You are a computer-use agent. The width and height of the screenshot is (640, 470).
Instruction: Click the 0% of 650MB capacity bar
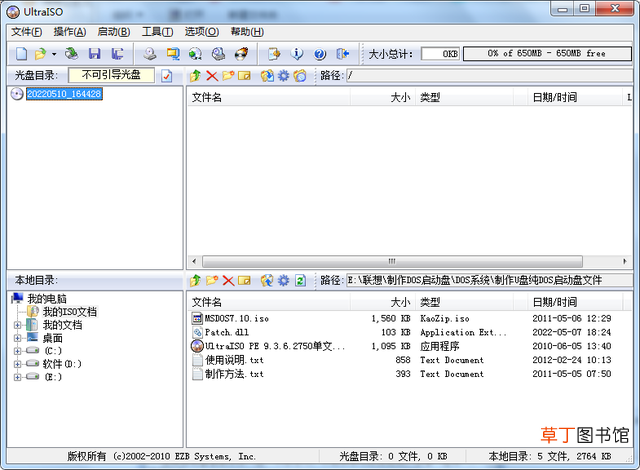click(x=547, y=53)
